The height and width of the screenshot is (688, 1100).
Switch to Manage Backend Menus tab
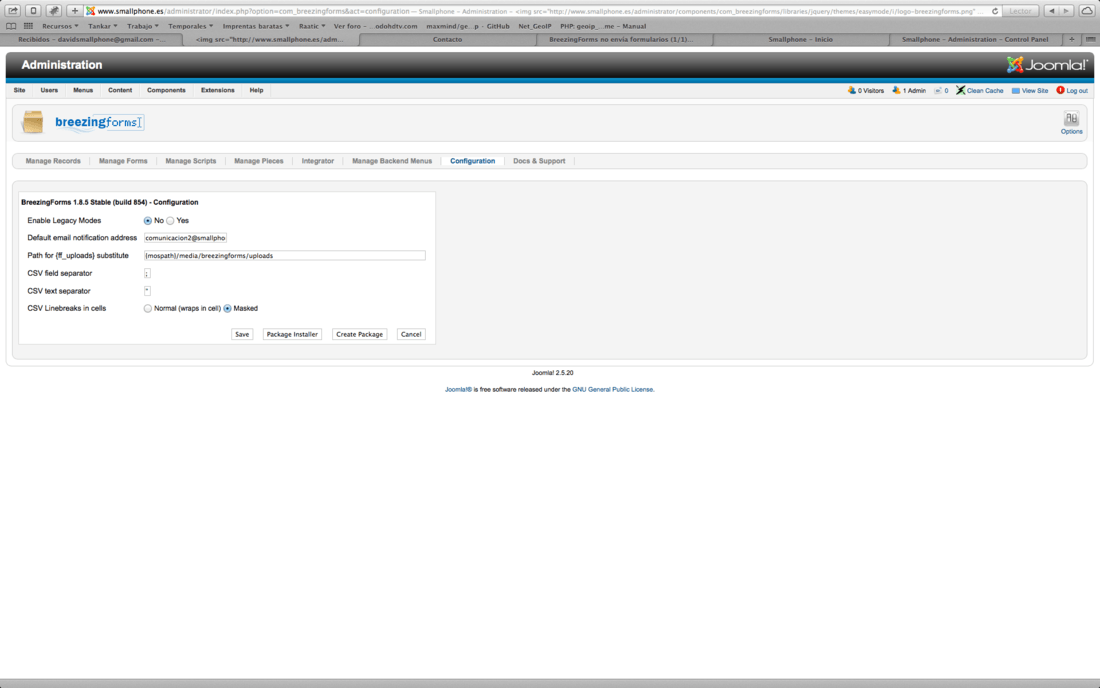pos(392,161)
